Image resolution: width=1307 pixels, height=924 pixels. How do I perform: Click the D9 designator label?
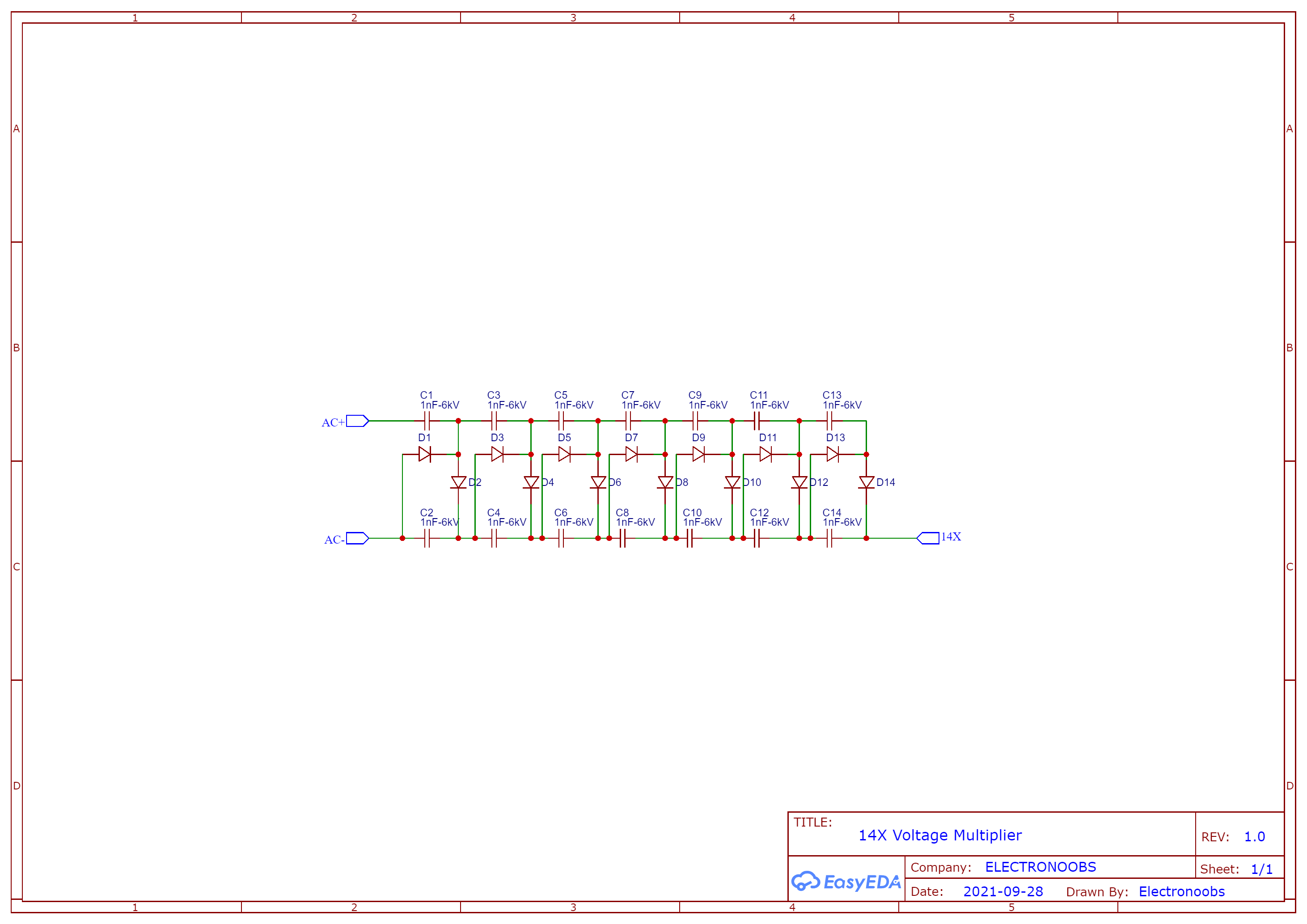[x=698, y=438]
